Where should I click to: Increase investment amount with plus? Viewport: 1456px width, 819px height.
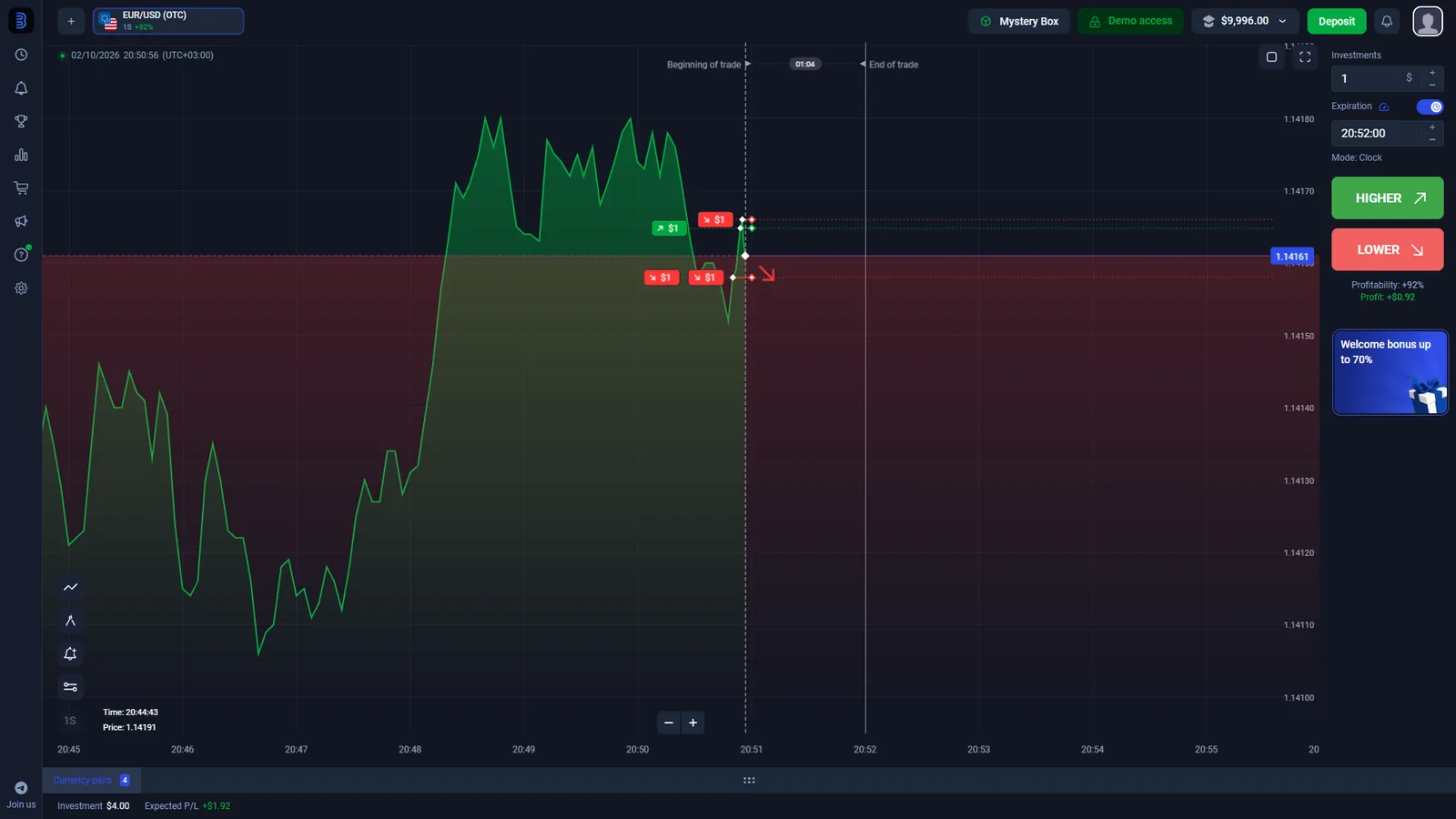1432,72
